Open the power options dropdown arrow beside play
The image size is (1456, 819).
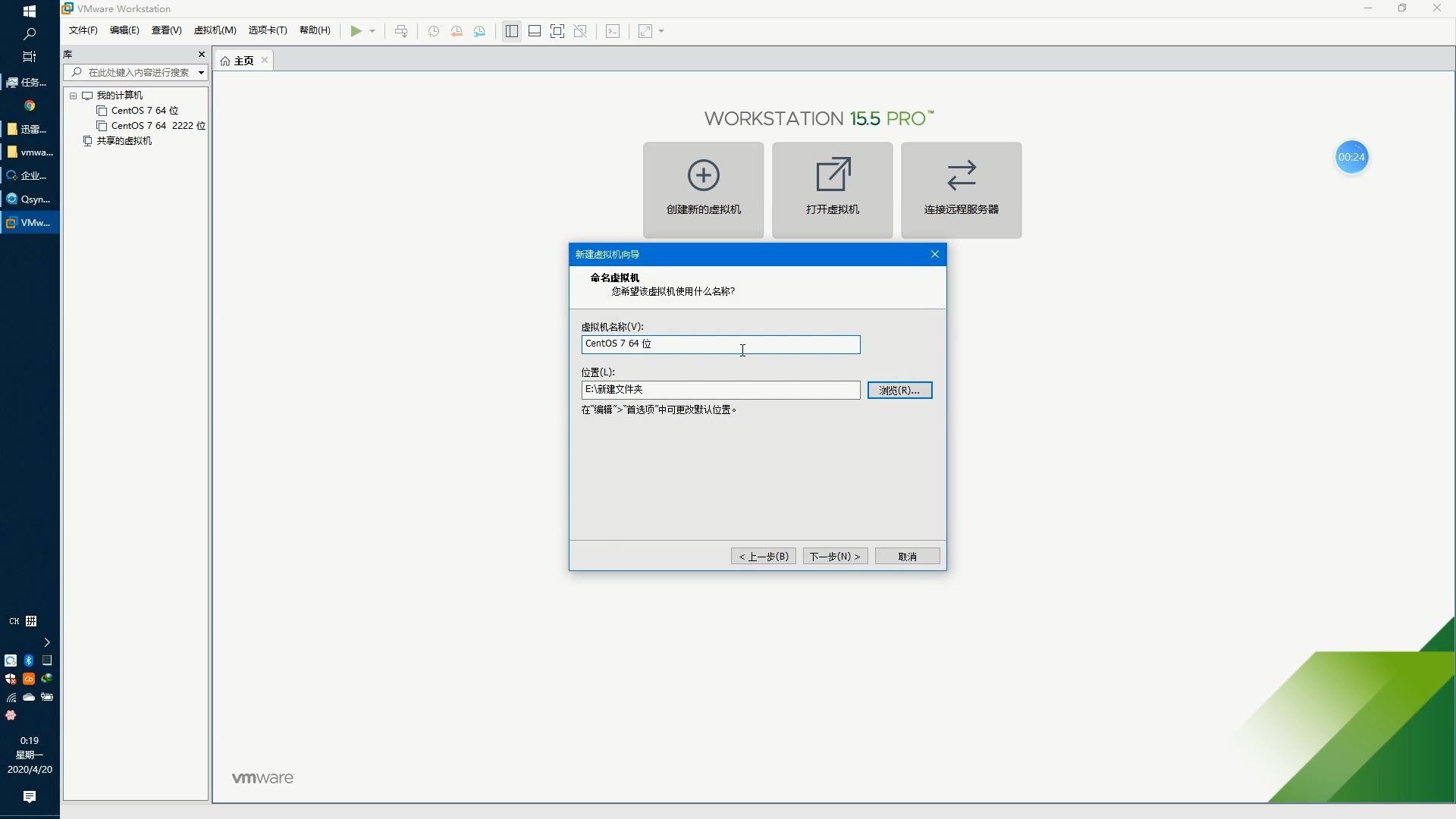(x=372, y=31)
